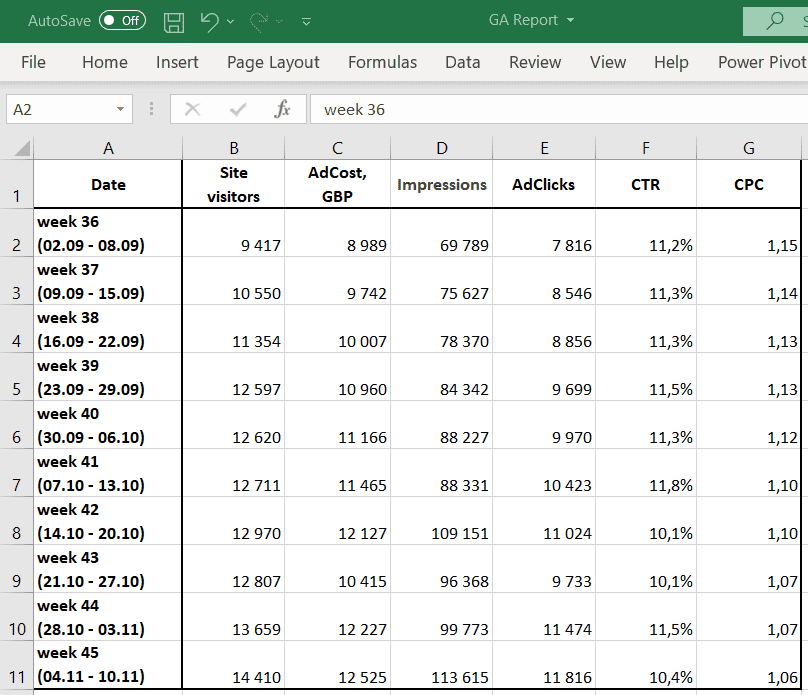Click the three-dot formula bar resize handle
Screen dimensions: 808x695
pyautogui.click(x=151, y=109)
